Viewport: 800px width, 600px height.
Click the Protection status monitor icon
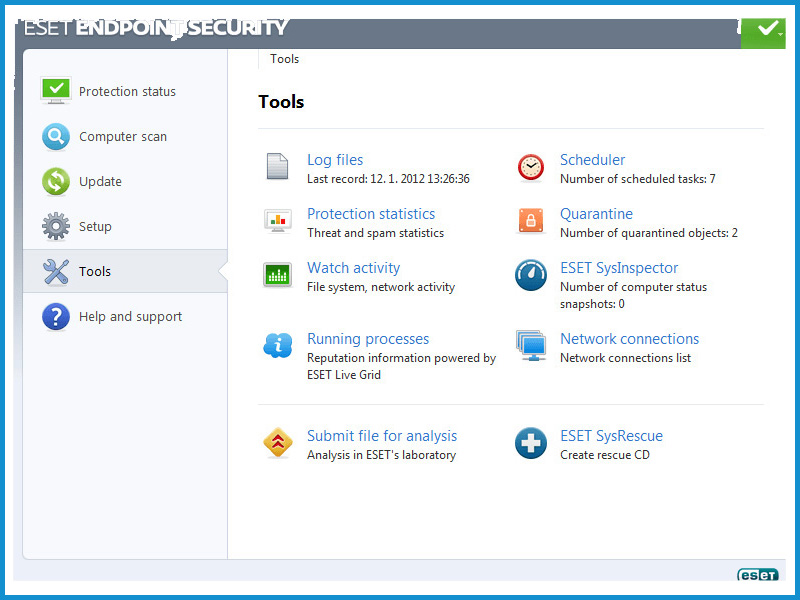click(x=56, y=91)
